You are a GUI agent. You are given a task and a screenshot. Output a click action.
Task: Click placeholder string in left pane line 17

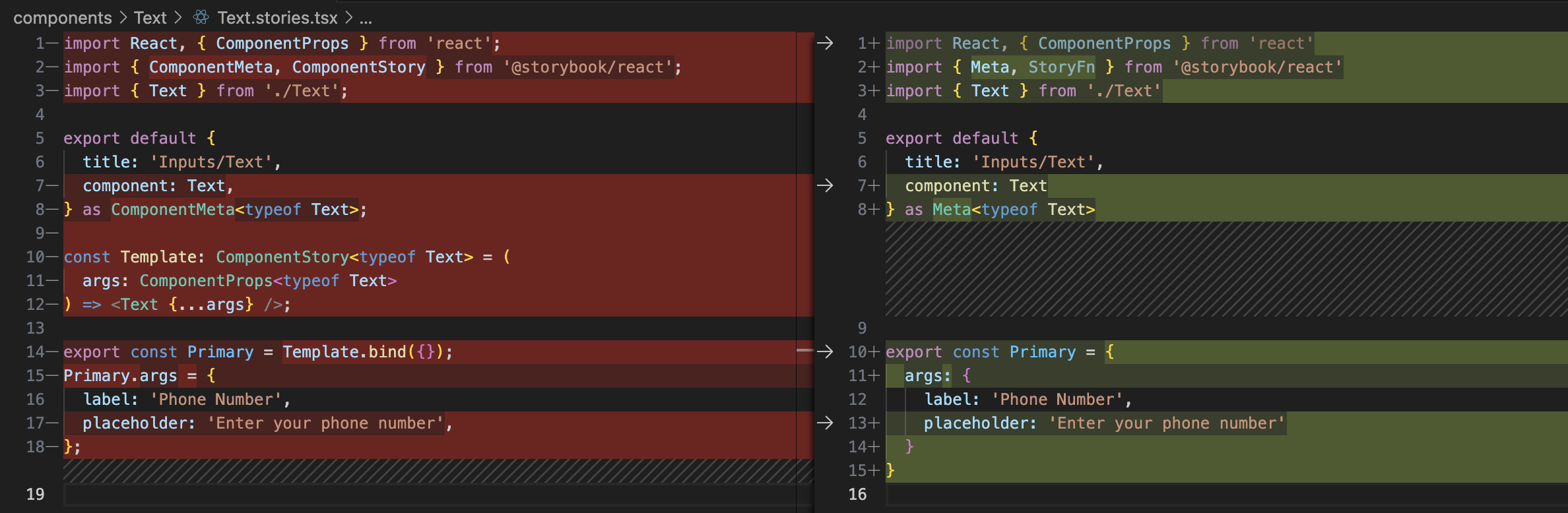(x=325, y=423)
